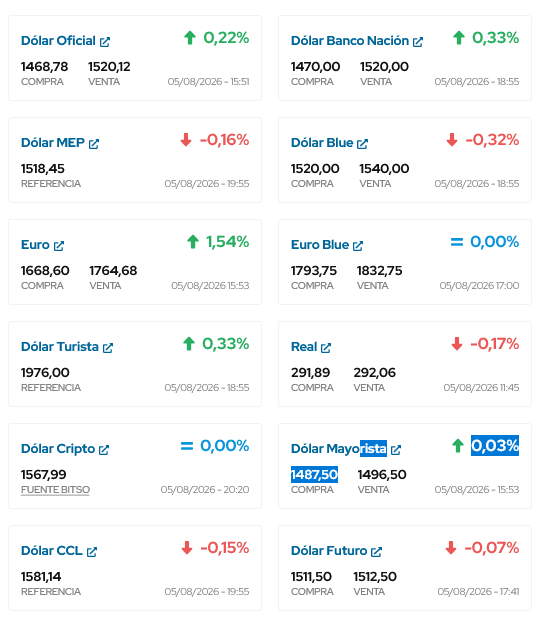Click the blue equals sign on Euro Blue
Viewport: 541px width, 627px height.
pos(457,242)
